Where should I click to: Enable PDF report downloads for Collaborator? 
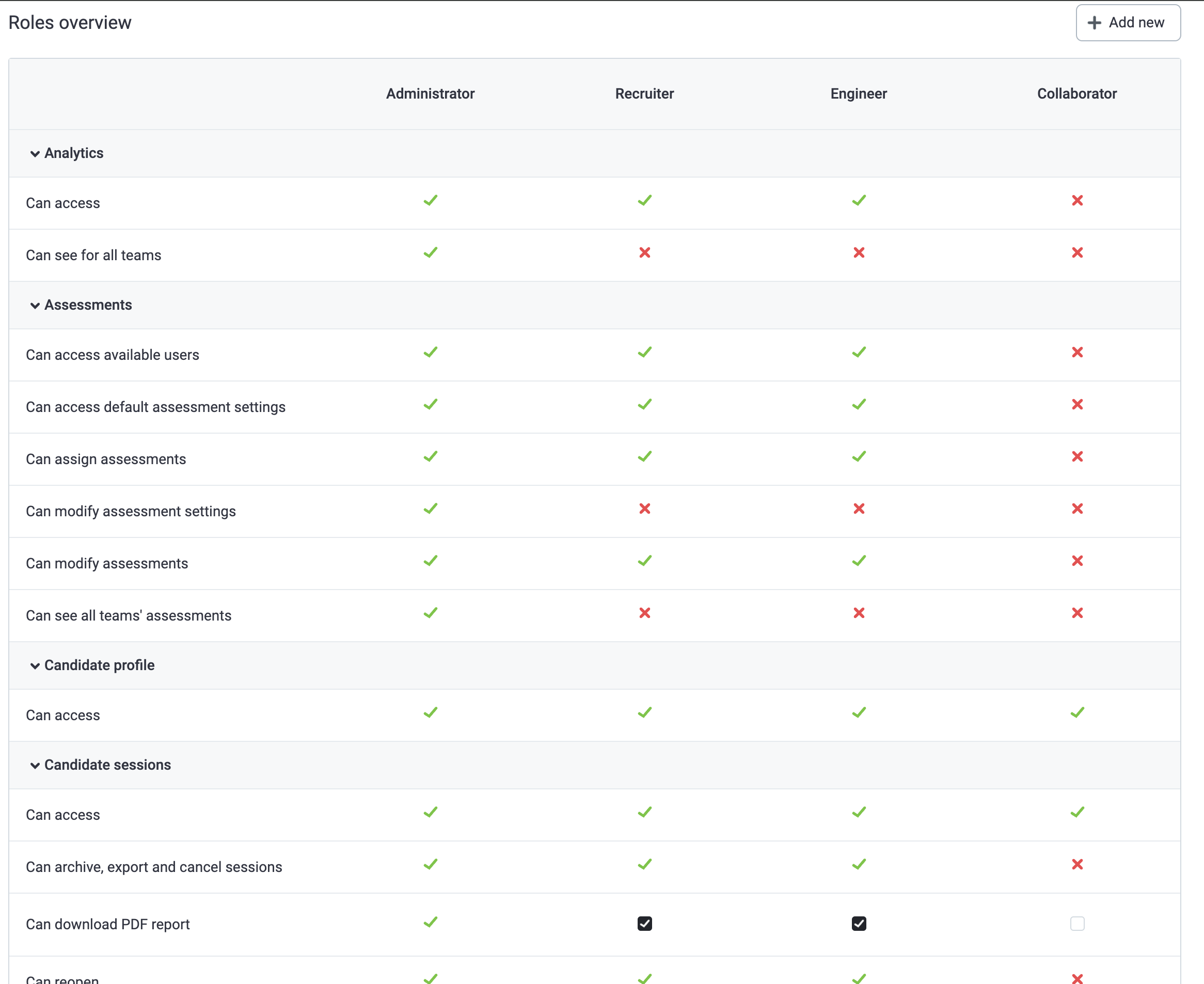[x=1078, y=924]
